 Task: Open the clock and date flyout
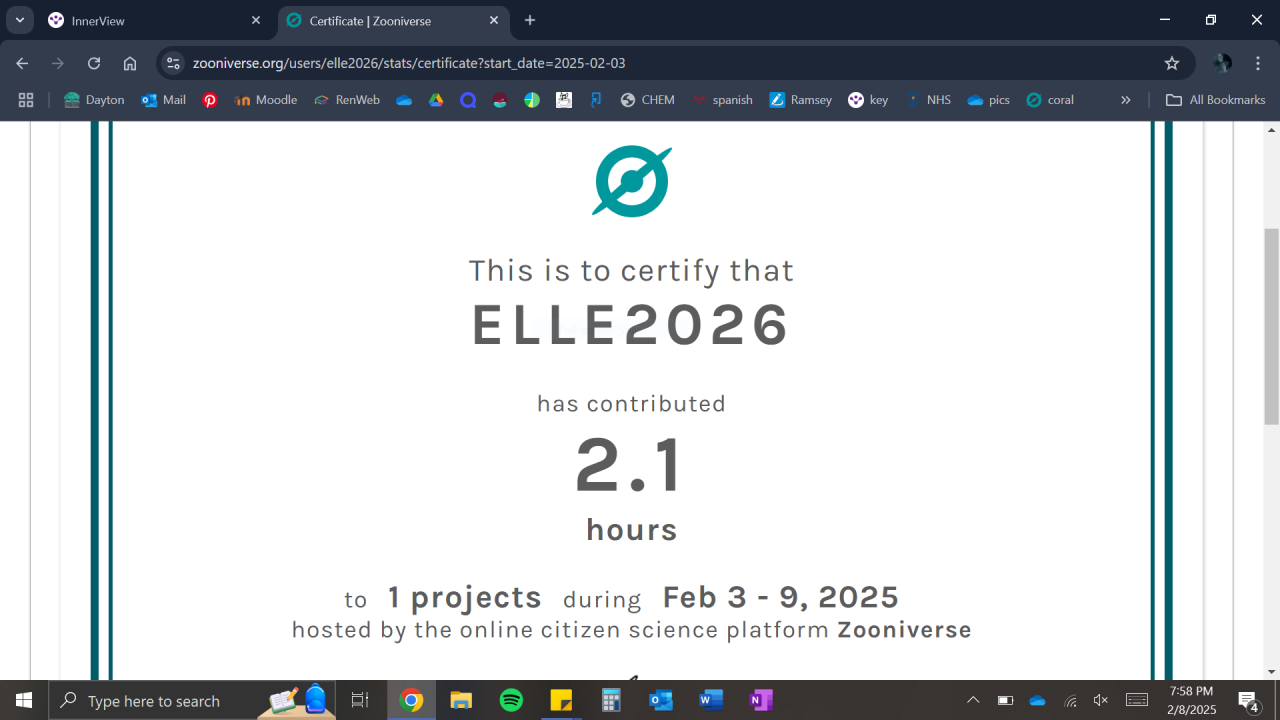(1192, 700)
